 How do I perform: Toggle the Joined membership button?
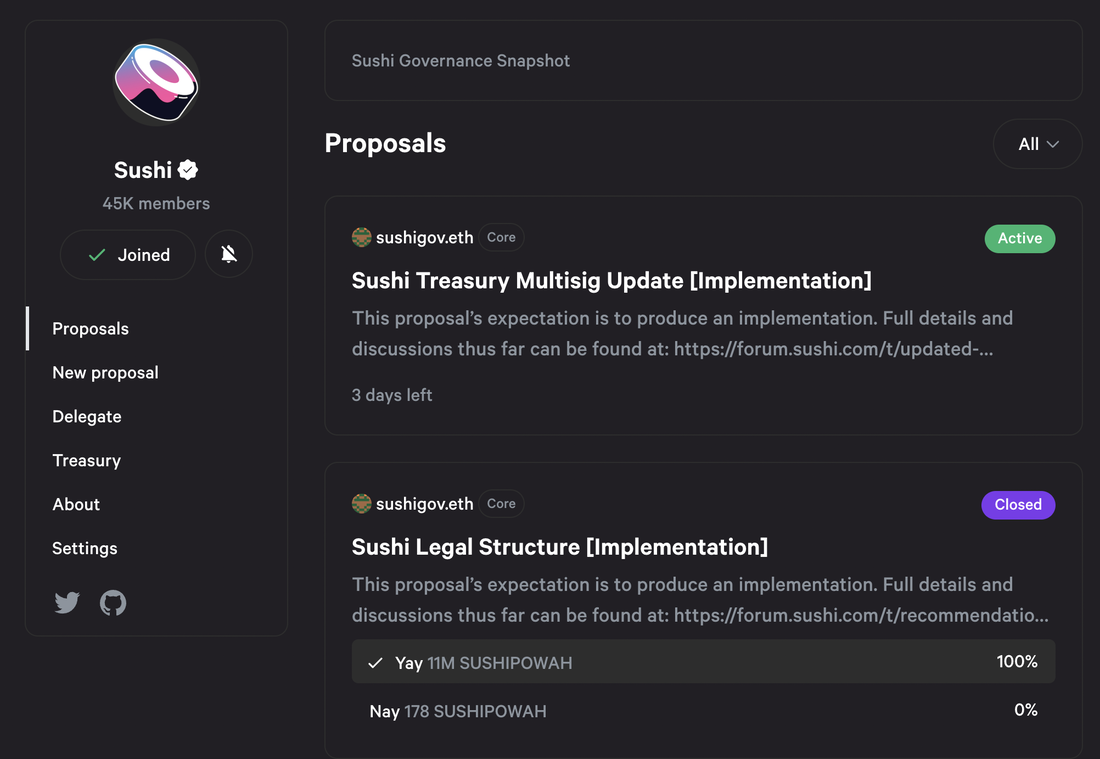[x=129, y=255]
